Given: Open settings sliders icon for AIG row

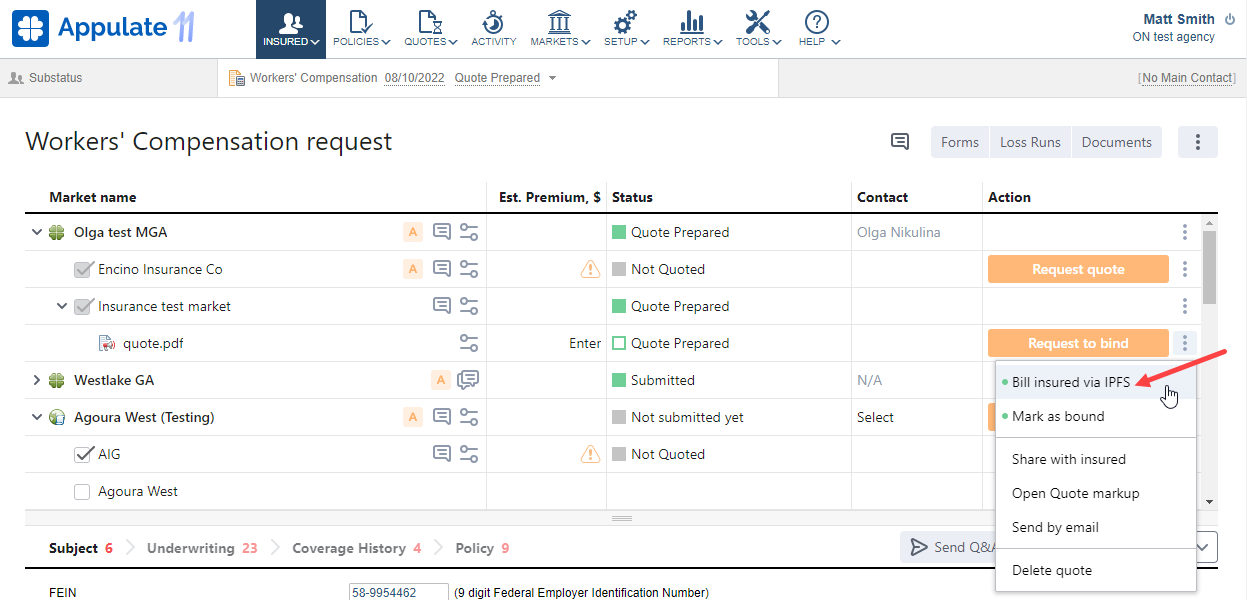Looking at the screenshot, I should click(469, 454).
